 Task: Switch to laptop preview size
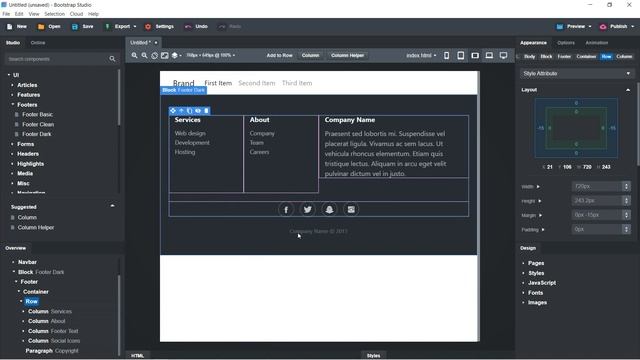tap(489, 56)
